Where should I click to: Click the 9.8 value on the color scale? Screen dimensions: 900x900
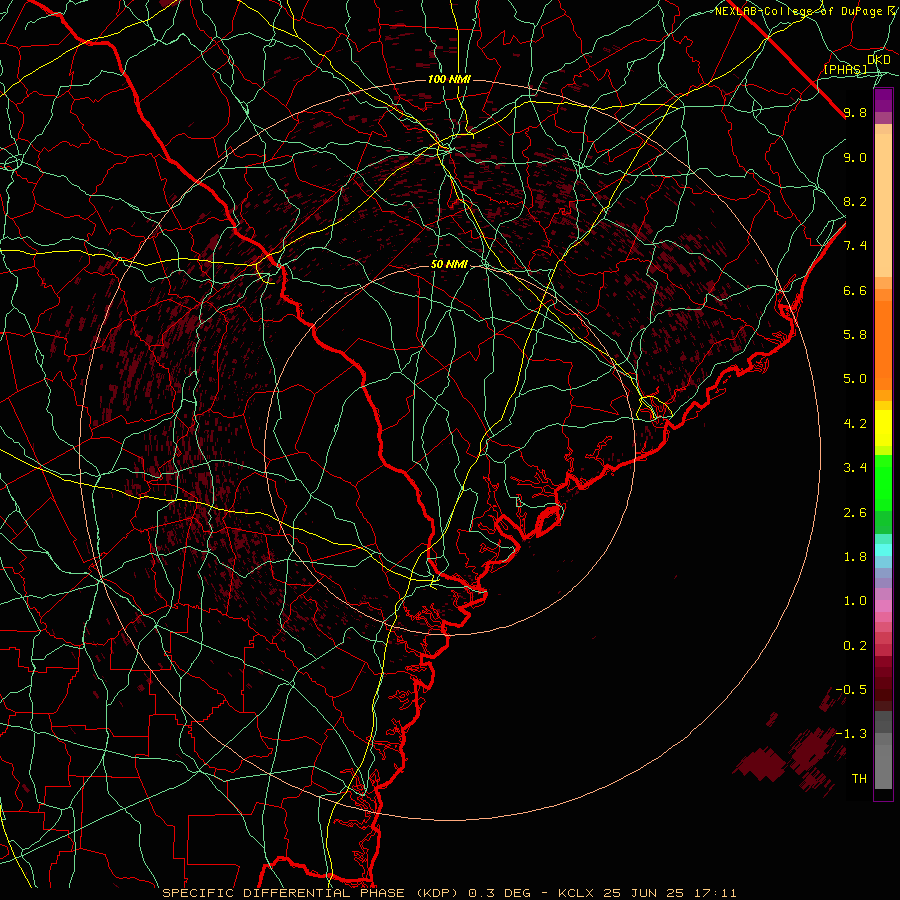(855, 112)
